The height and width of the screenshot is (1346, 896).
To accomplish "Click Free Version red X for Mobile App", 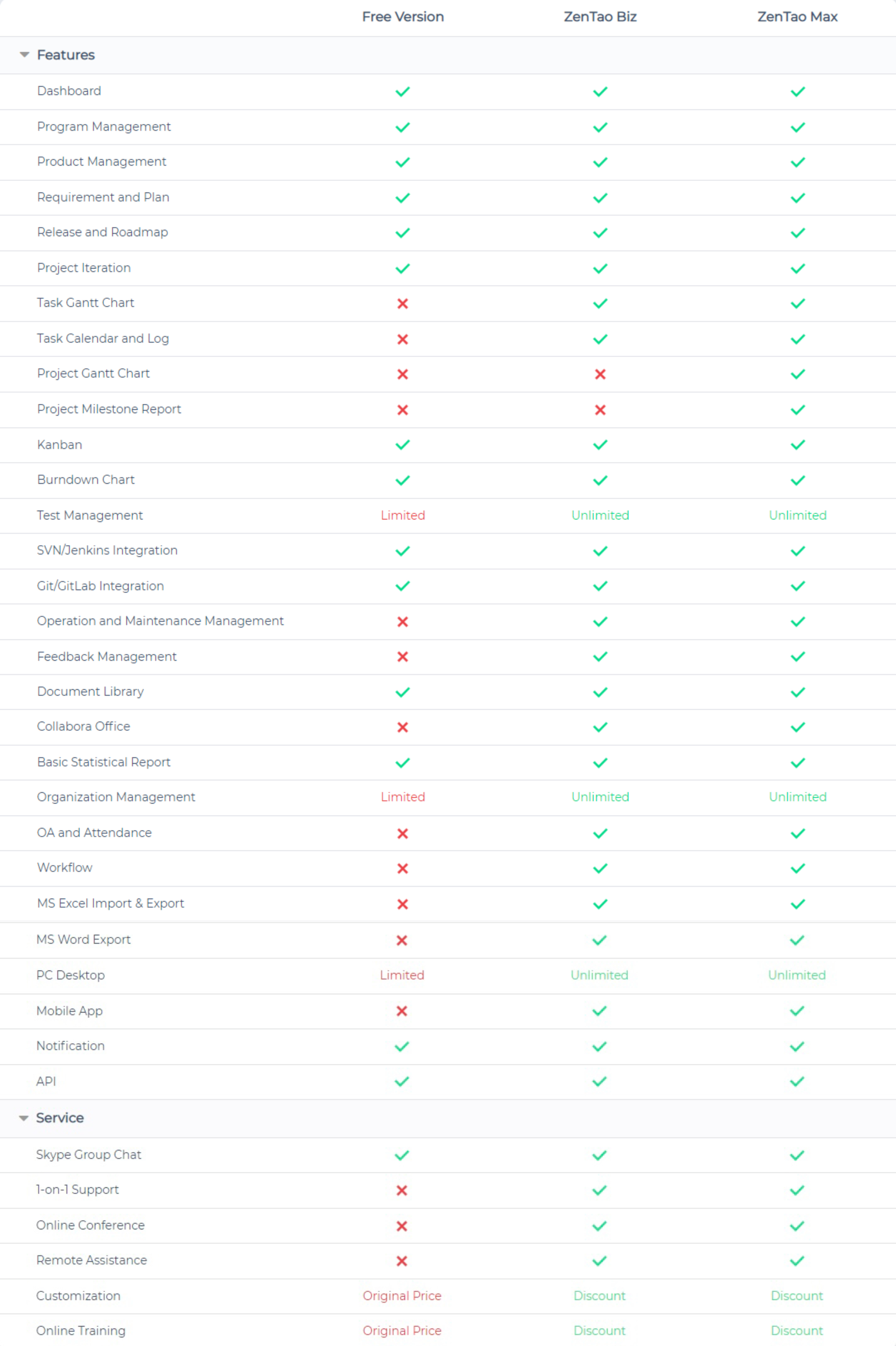I will (x=402, y=1011).
